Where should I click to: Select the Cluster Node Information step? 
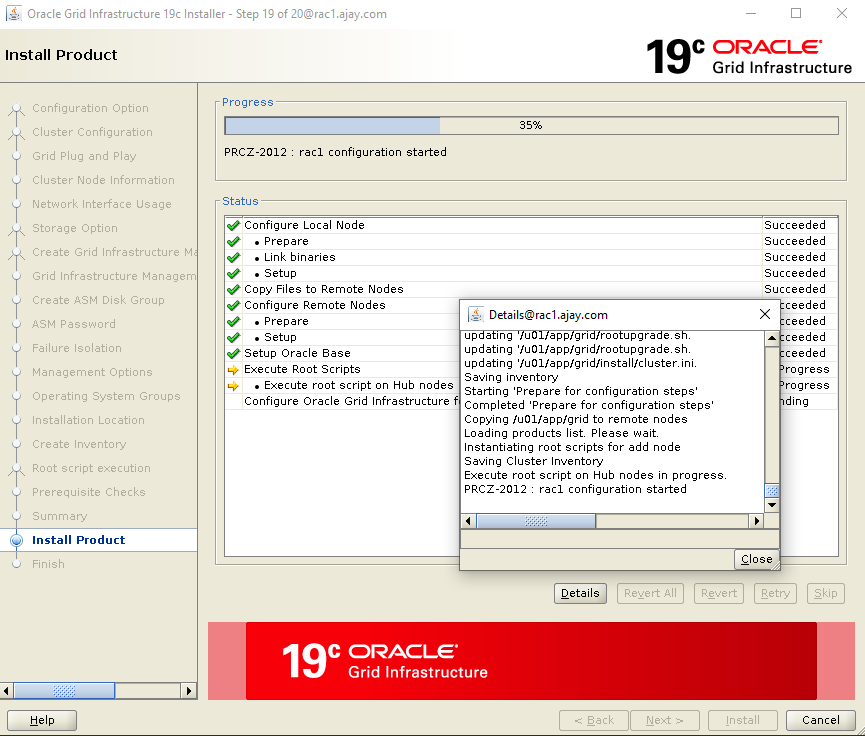pos(103,180)
